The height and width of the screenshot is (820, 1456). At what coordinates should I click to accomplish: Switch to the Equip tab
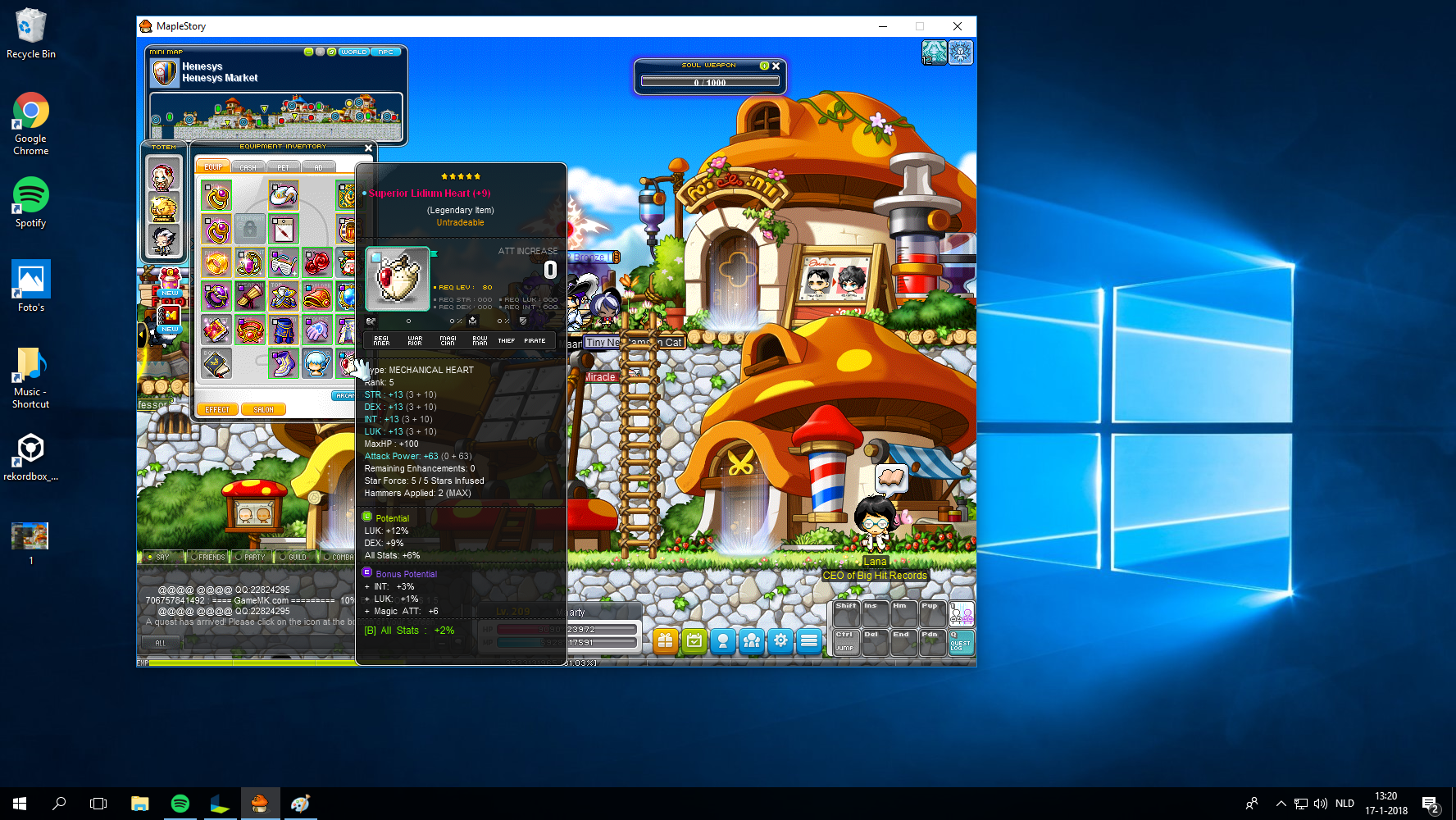point(213,166)
